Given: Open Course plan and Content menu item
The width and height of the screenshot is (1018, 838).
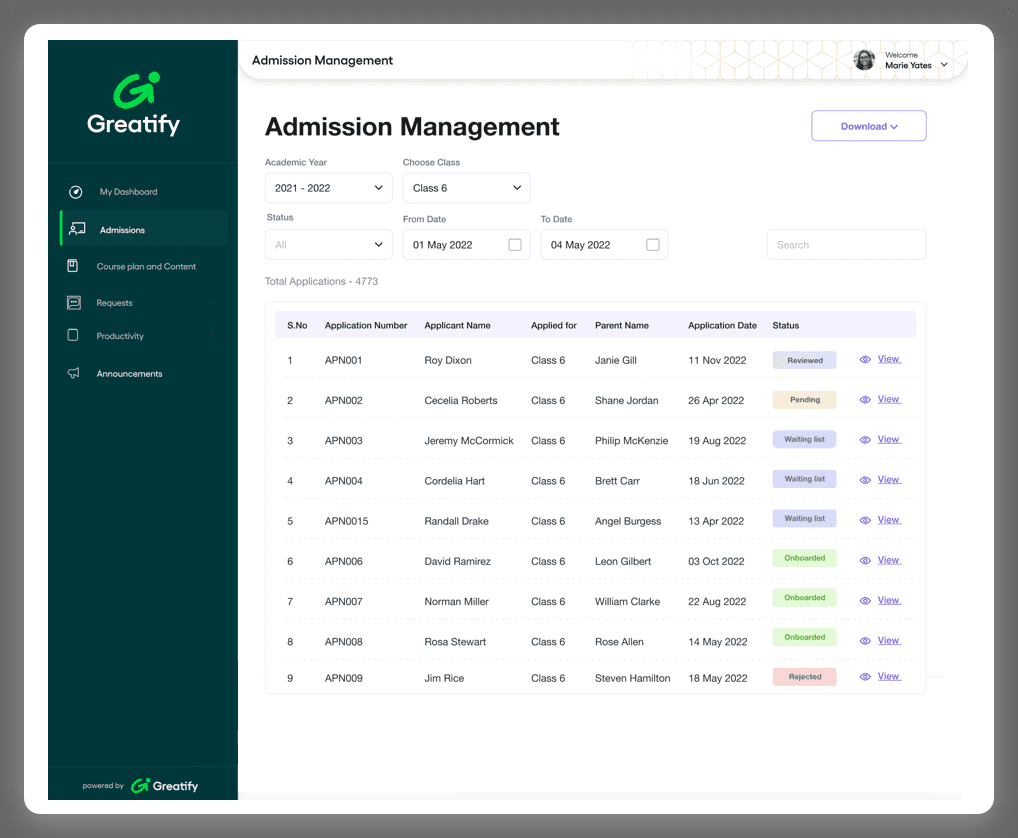Looking at the screenshot, I should coord(146,267).
